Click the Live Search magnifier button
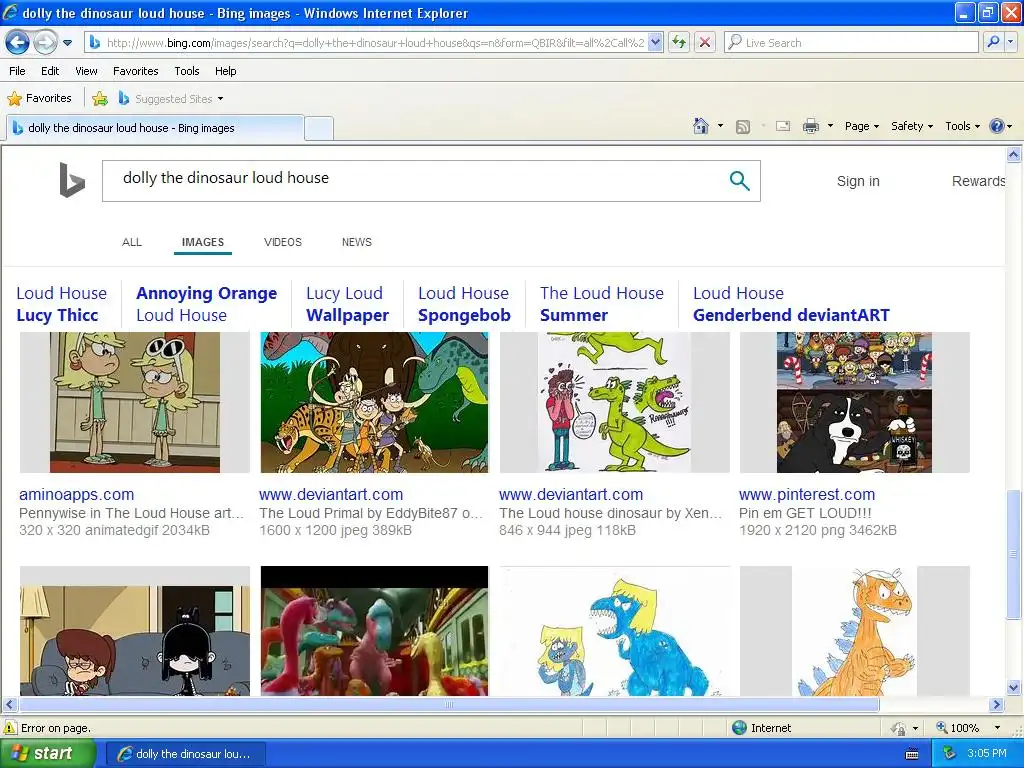 click(x=993, y=42)
